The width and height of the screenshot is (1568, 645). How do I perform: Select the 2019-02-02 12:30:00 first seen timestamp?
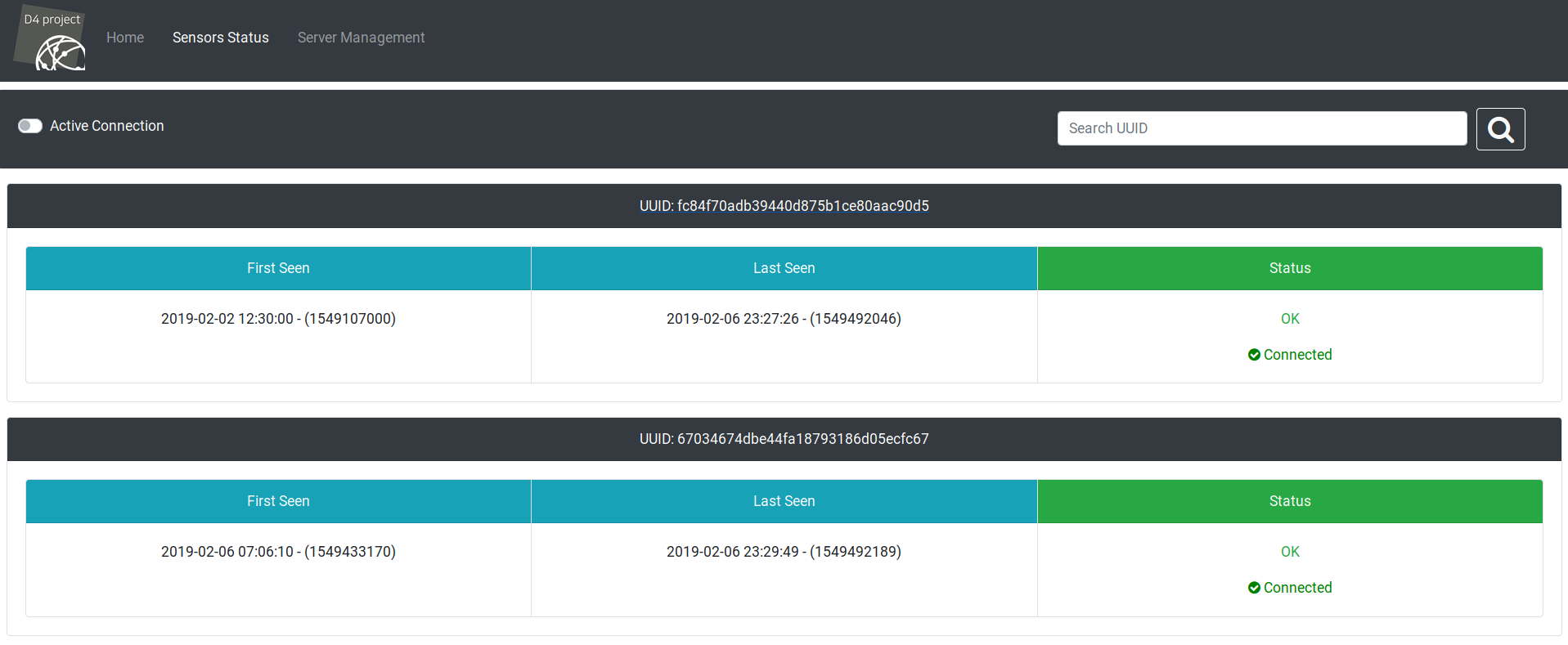(278, 319)
